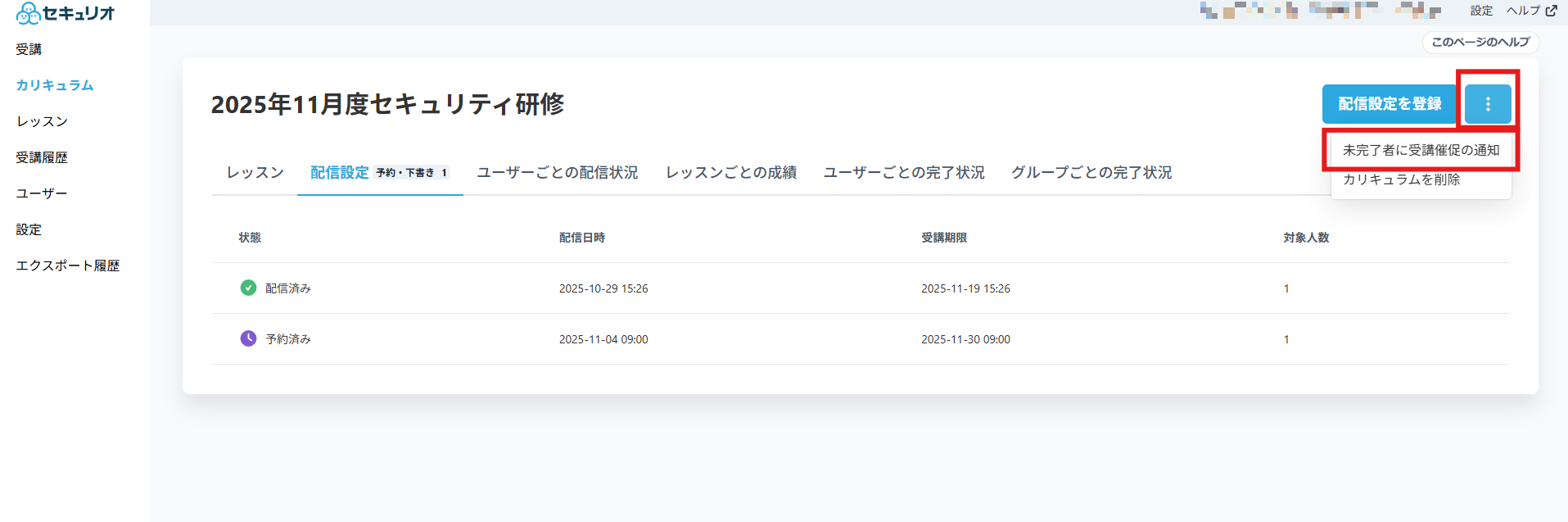Go to 受講履歴 in the sidebar
The image size is (1568, 522).
point(42,157)
